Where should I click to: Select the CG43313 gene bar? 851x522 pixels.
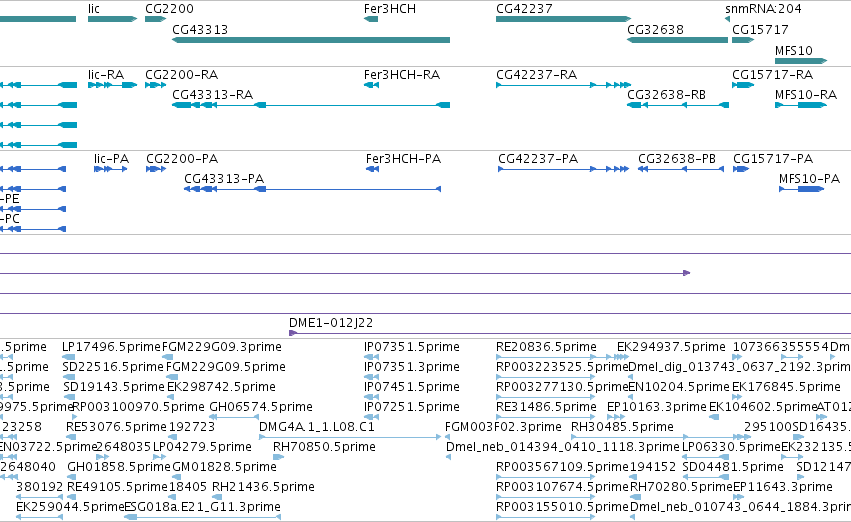(311, 40)
